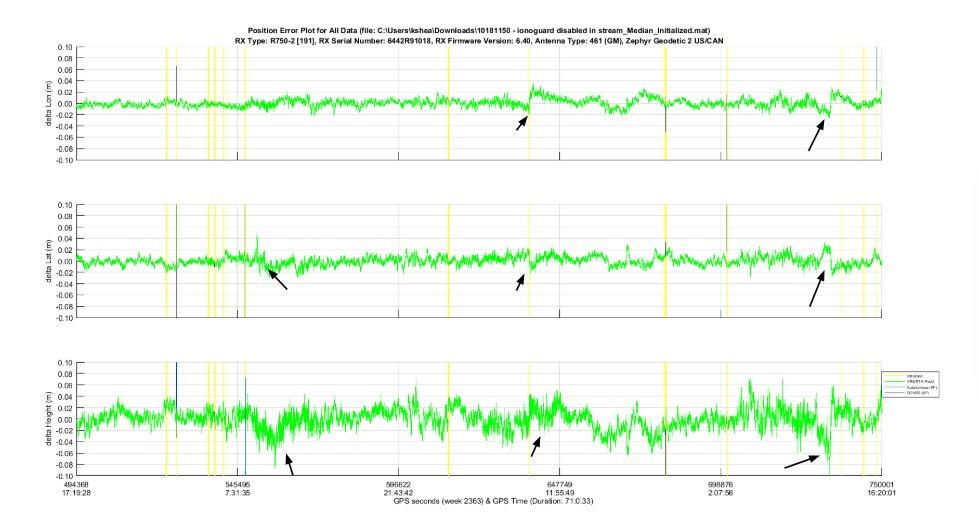The image size is (979, 528).
Task: Click the yellow line swatch in the legend
Action: (x=892, y=376)
